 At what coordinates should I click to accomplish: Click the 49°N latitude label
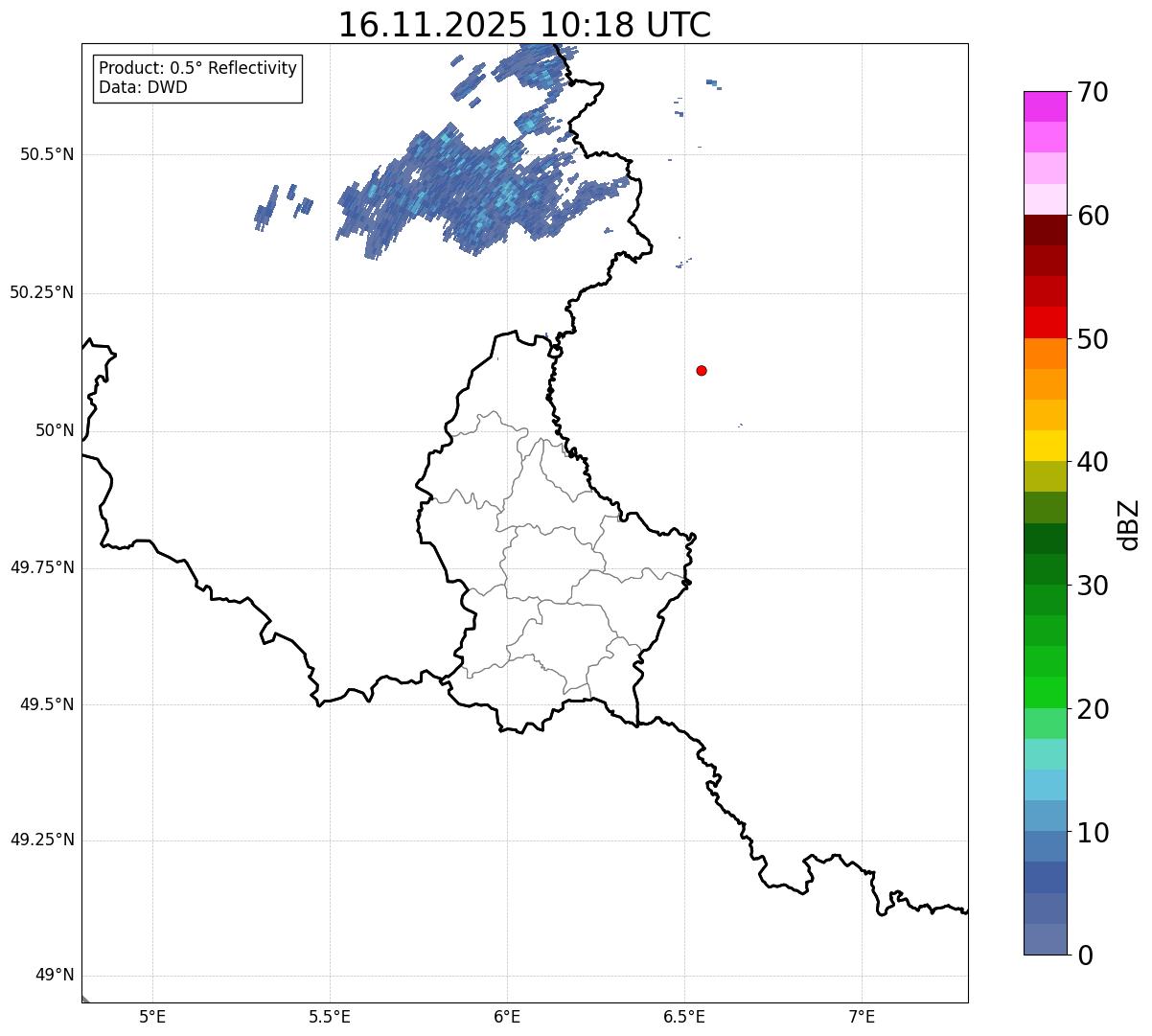coord(55,976)
